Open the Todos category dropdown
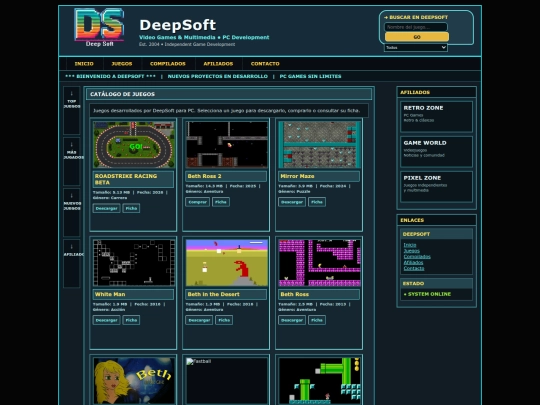 [416, 48]
